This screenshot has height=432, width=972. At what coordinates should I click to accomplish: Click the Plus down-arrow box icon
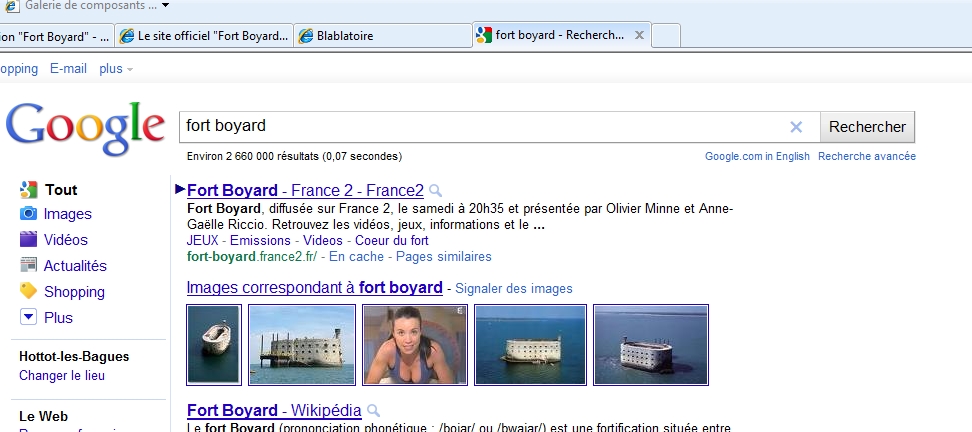point(29,317)
